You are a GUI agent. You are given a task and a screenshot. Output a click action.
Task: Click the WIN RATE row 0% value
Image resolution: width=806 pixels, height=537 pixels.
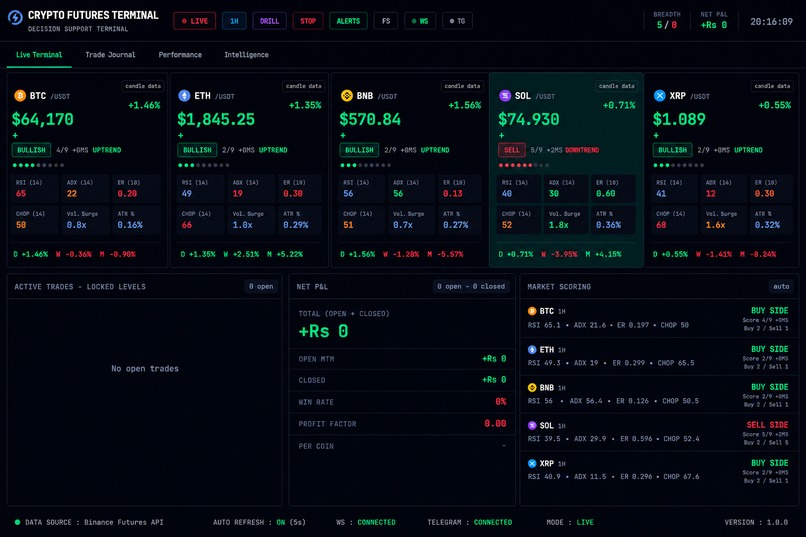[x=501, y=402]
